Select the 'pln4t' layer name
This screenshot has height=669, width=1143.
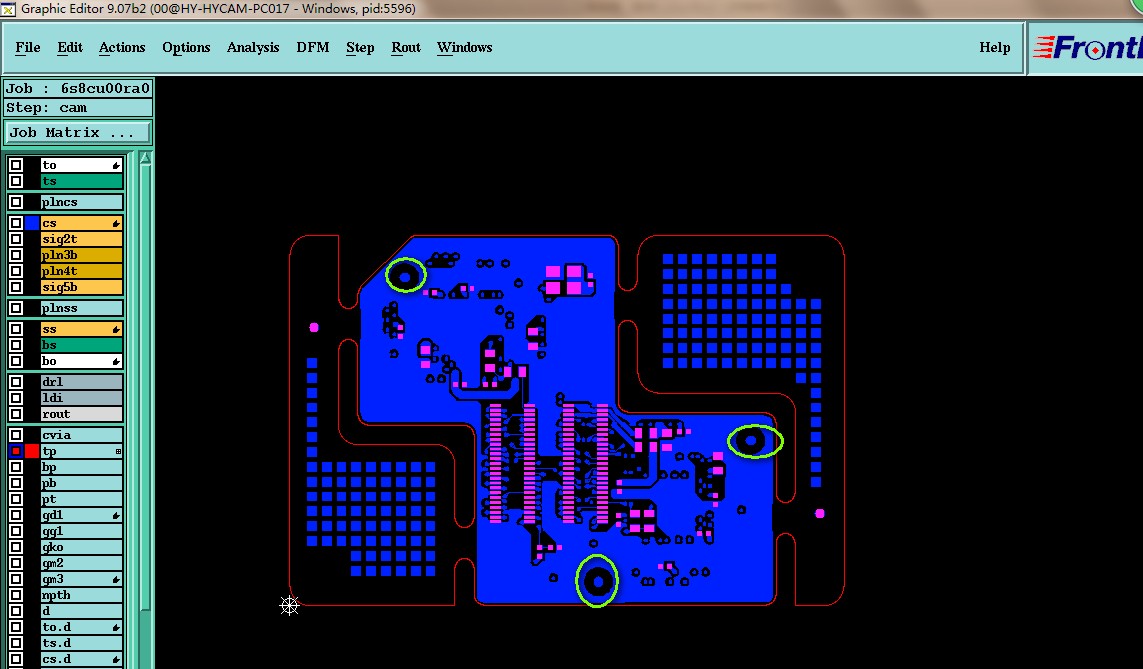pyautogui.click(x=81, y=271)
